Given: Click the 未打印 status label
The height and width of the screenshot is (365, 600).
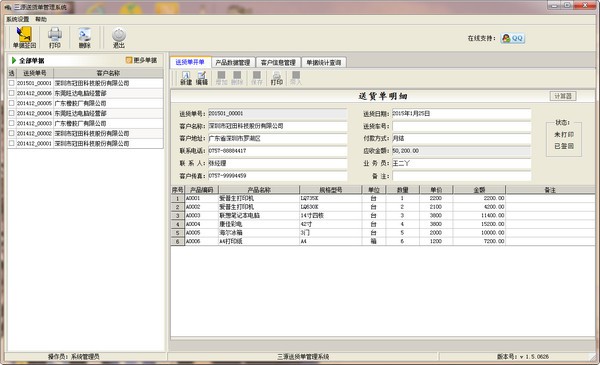Looking at the screenshot, I should coord(564,134).
